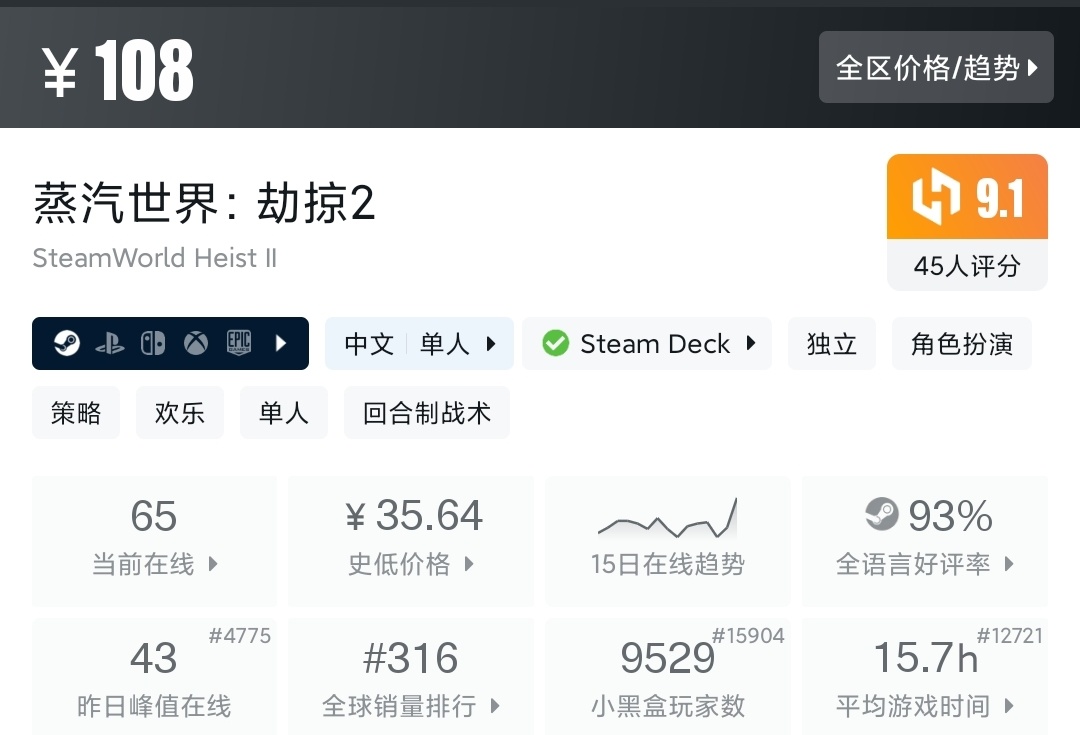Screen dimensions: 1080x735
Task: Tap the green Steam Deck verified checkmark
Action: click(x=555, y=344)
